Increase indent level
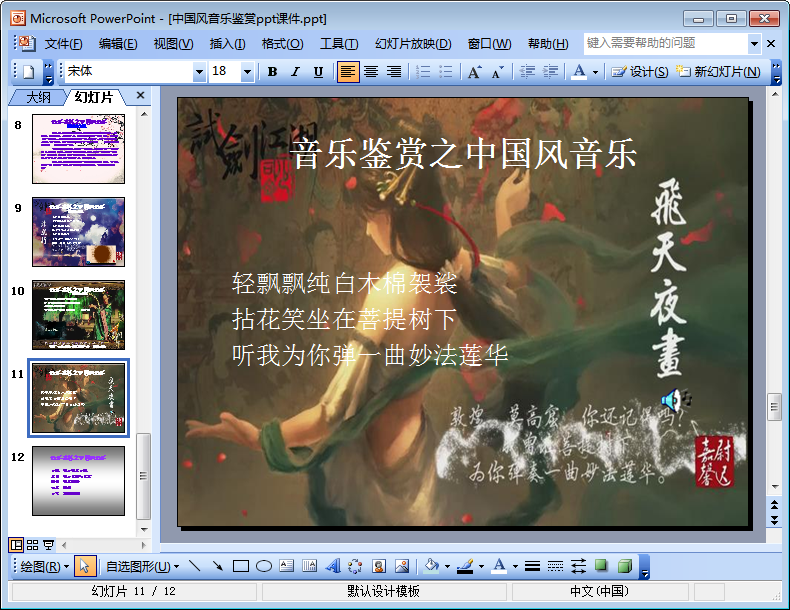Viewport: 790px width, 610px height. pyautogui.click(x=550, y=72)
